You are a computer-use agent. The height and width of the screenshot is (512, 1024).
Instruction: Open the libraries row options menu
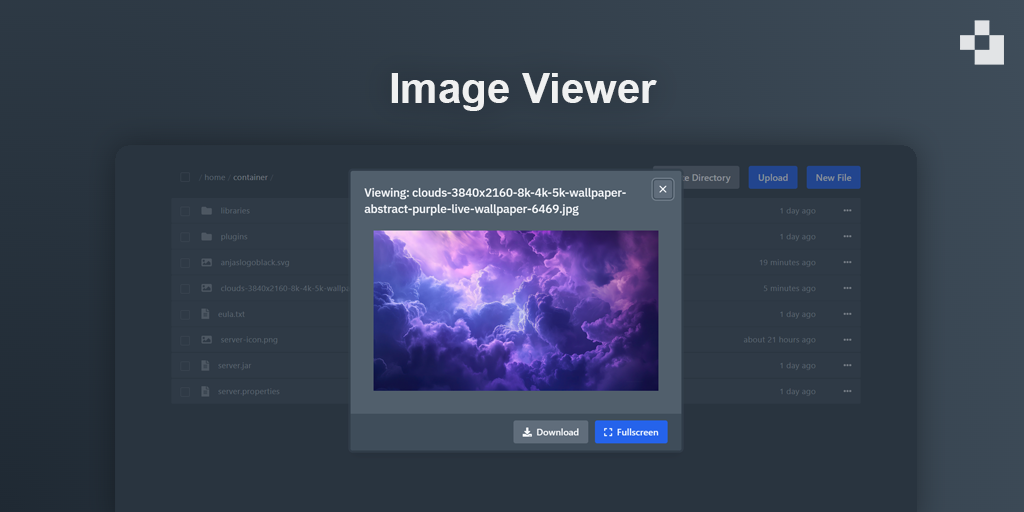pos(847,210)
